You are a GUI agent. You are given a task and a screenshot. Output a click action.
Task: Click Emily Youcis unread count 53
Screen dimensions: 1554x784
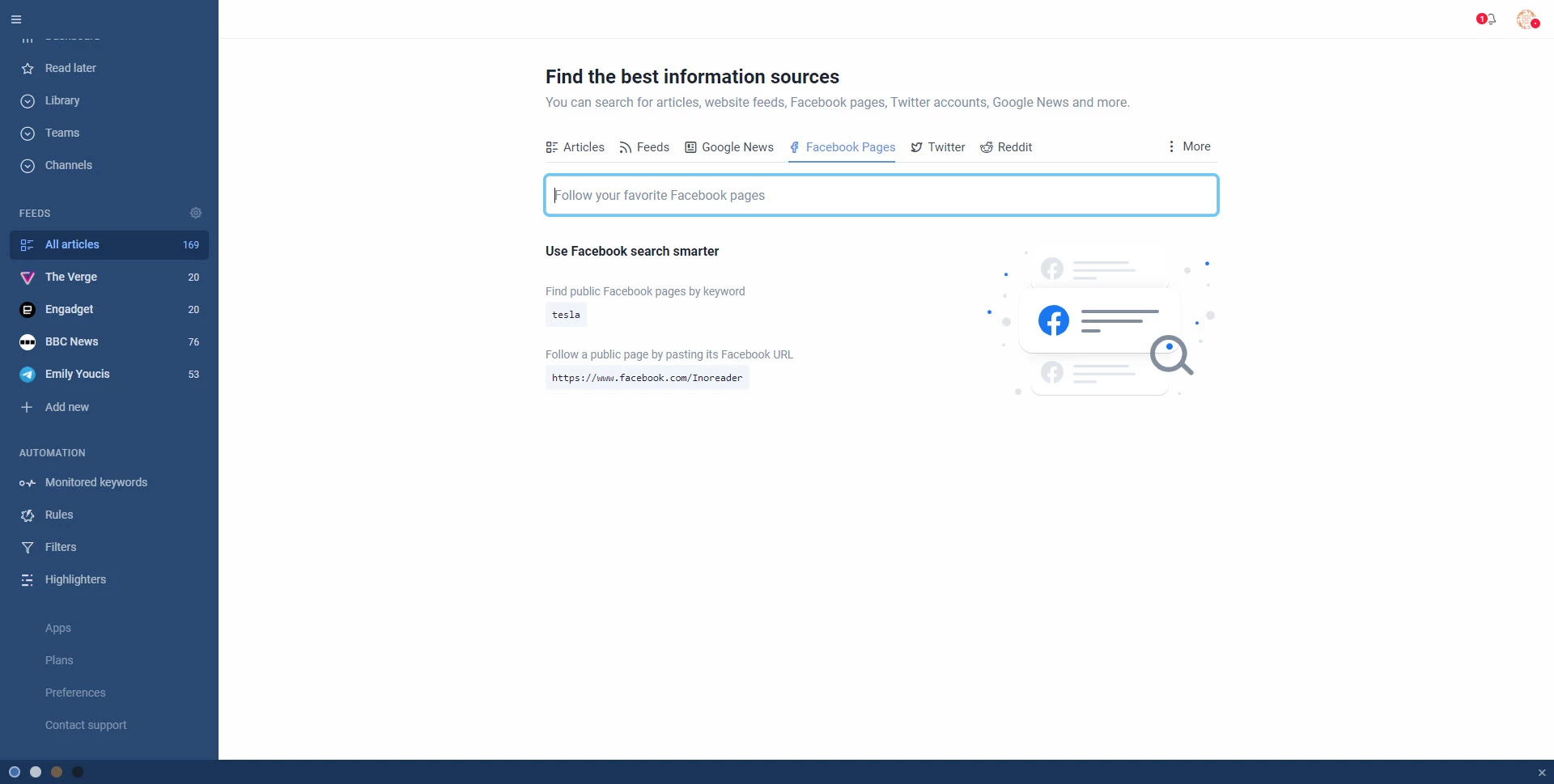coord(193,375)
